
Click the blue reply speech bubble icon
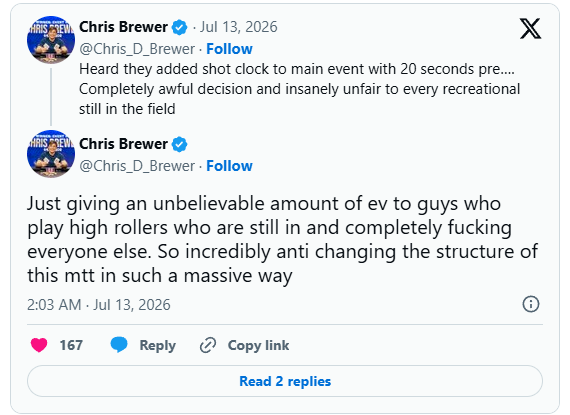119,345
